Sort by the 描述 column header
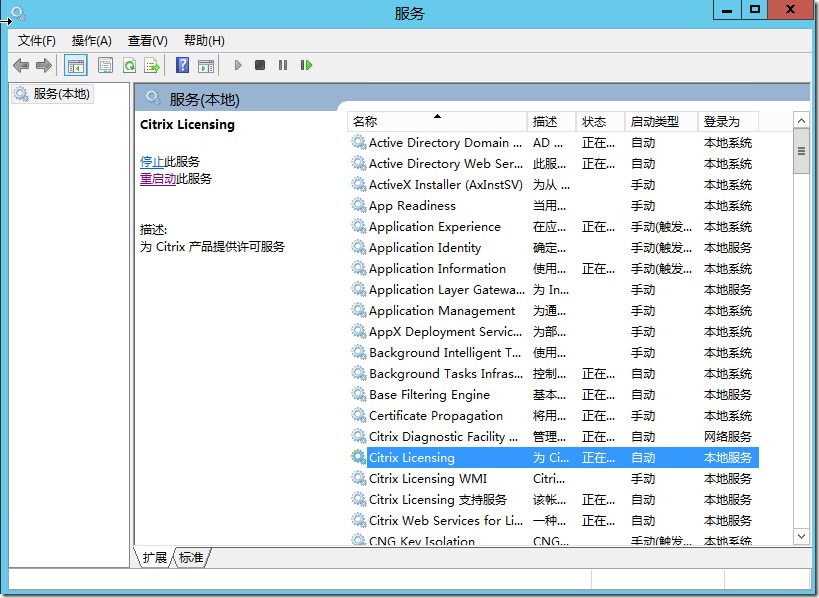 click(552, 122)
